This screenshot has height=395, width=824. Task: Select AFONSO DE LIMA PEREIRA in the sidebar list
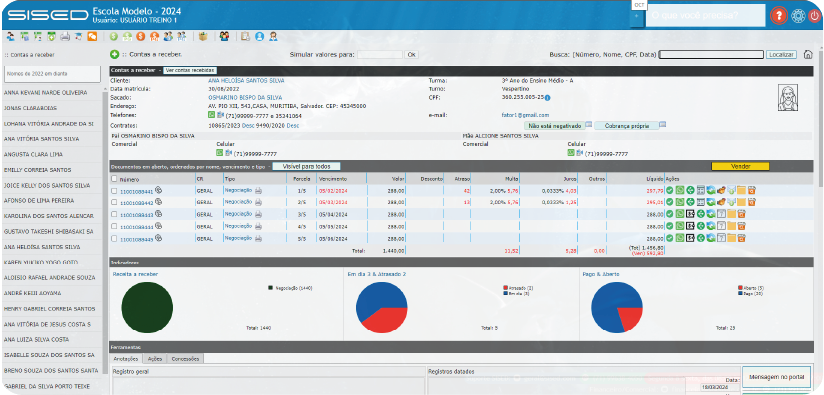(x=38, y=201)
